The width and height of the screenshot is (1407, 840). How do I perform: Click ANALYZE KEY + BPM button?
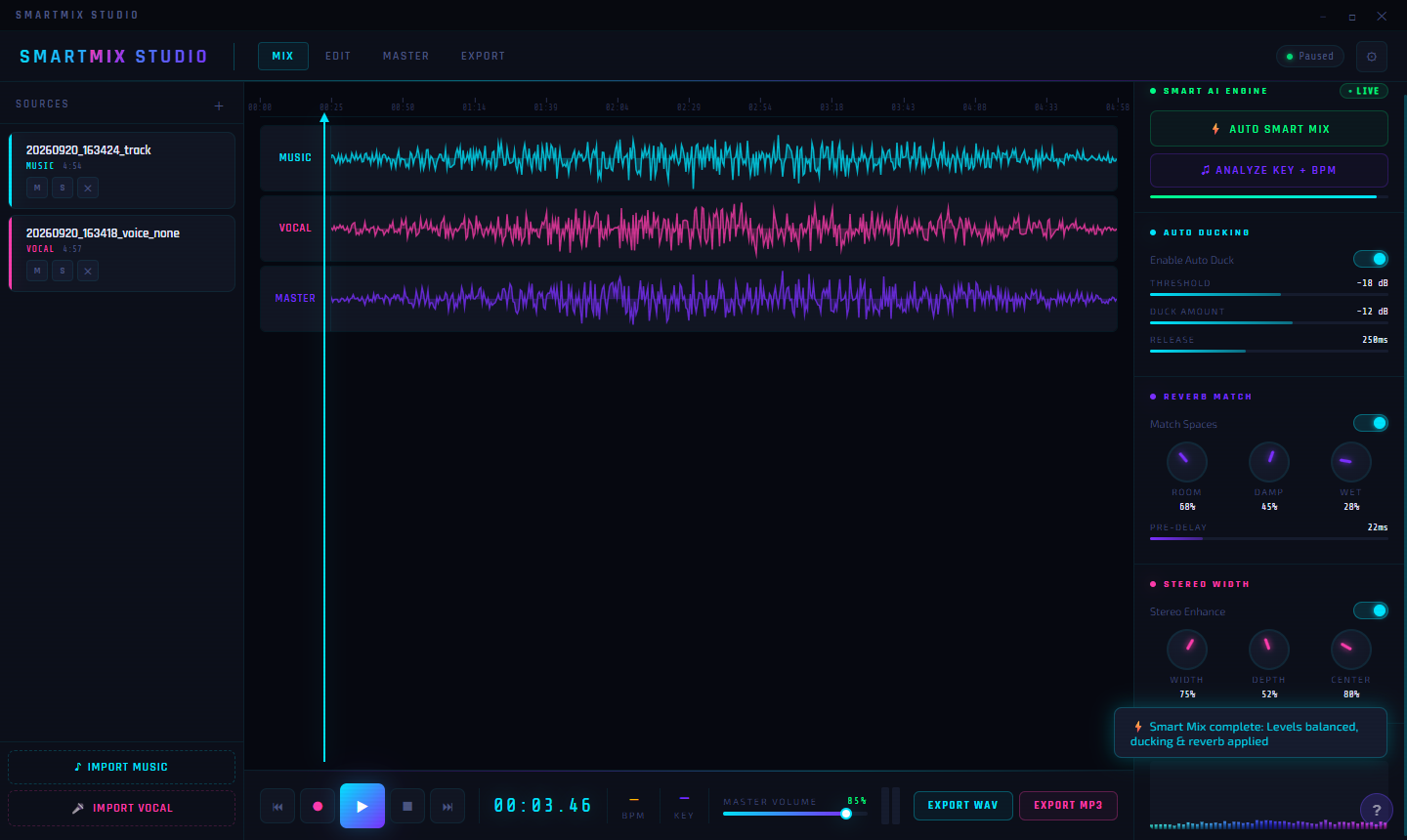click(1269, 170)
